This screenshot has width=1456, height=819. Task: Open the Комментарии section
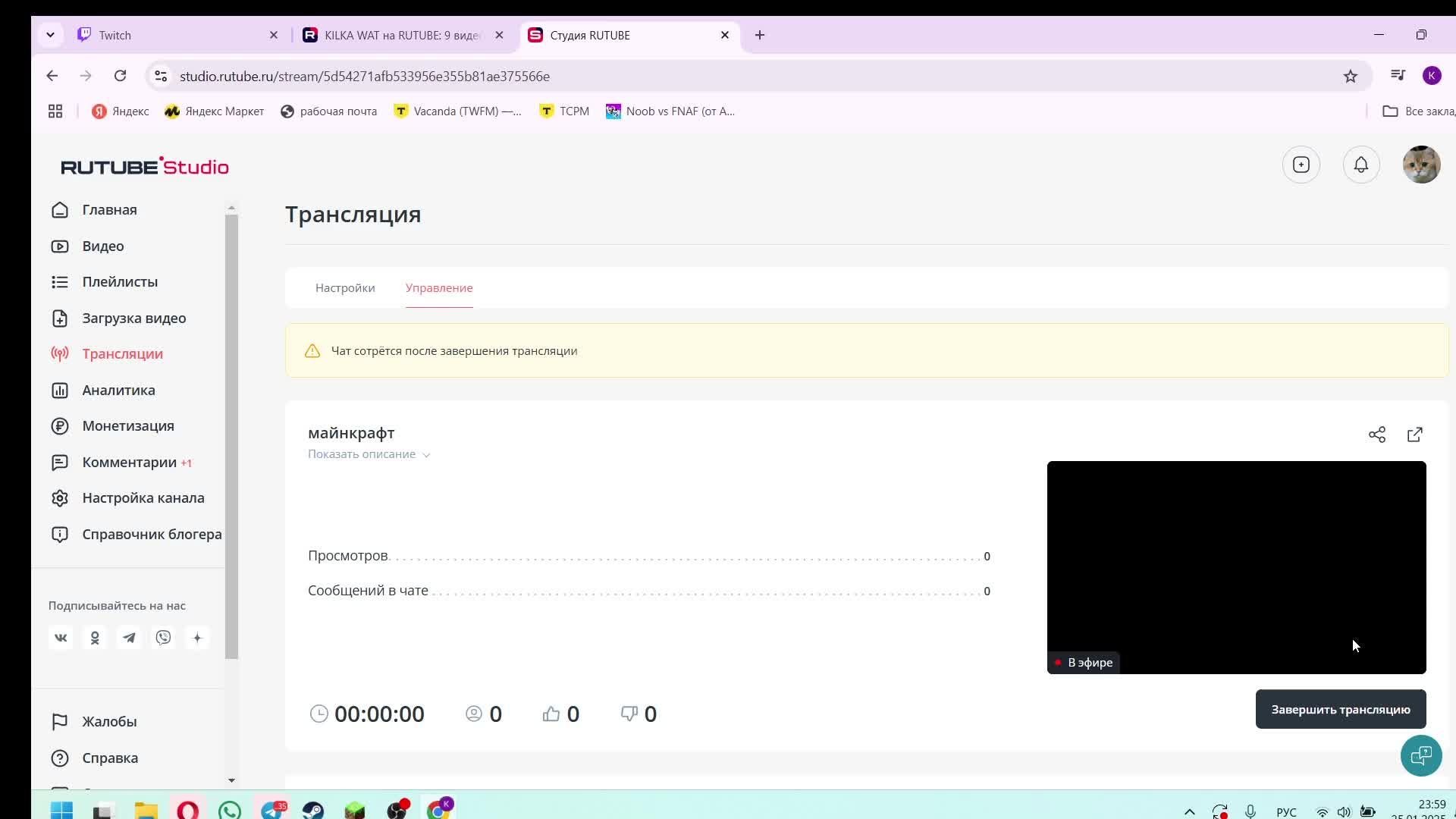[129, 463]
